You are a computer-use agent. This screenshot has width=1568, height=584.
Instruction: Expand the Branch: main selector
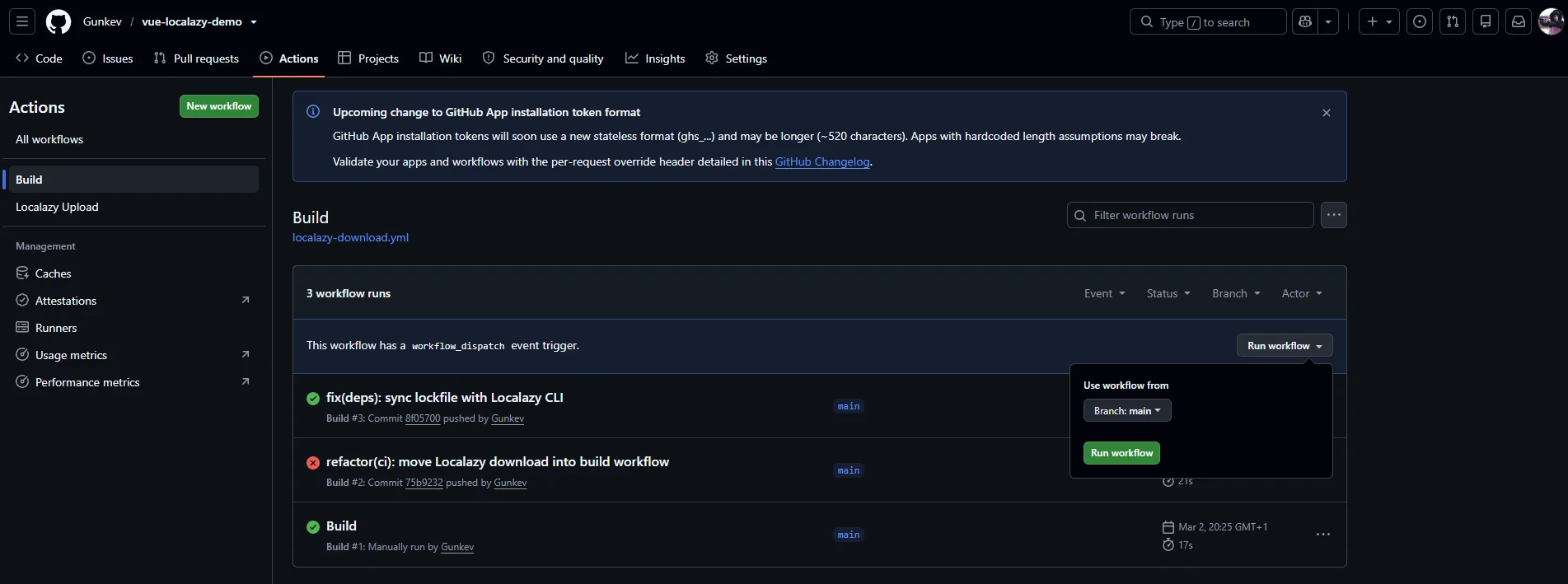(x=1127, y=410)
